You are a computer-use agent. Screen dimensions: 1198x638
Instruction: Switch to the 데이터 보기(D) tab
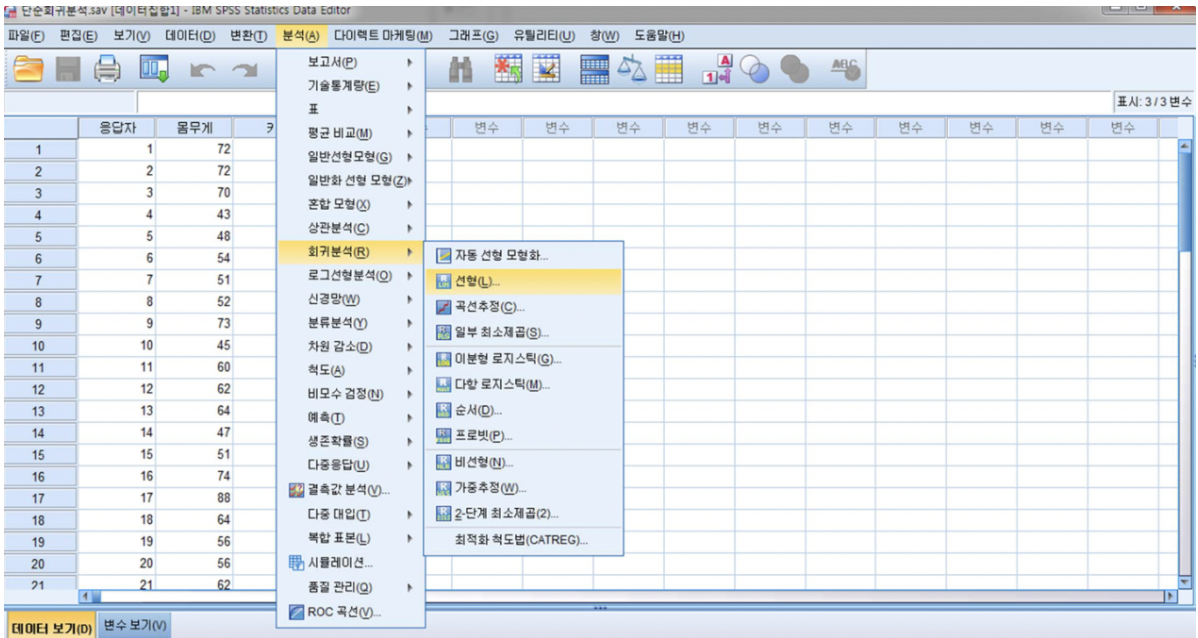coord(51,628)
